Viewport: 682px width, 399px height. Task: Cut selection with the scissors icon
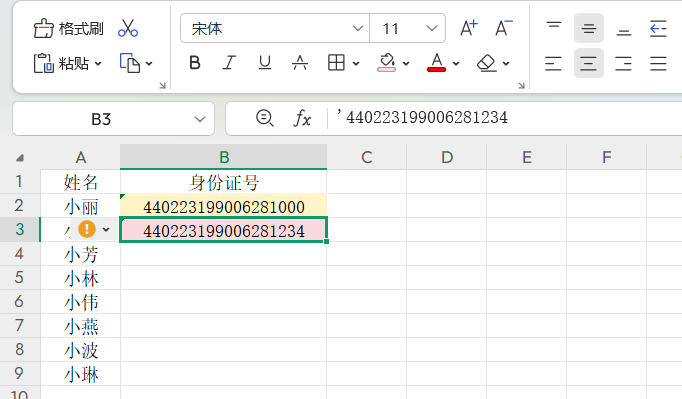tap(128, 28)
